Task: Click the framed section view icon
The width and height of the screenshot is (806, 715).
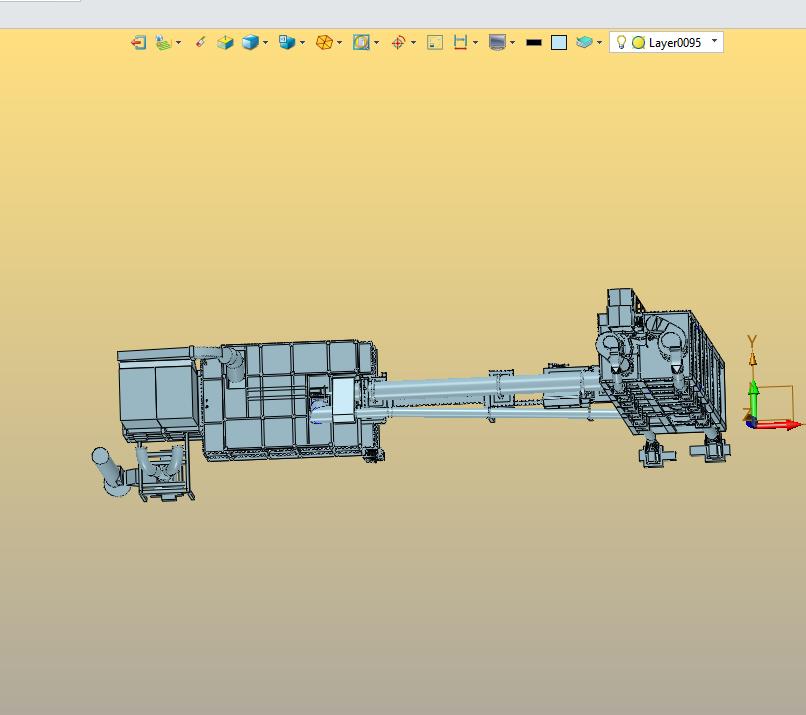Action: tap(361, 42)
